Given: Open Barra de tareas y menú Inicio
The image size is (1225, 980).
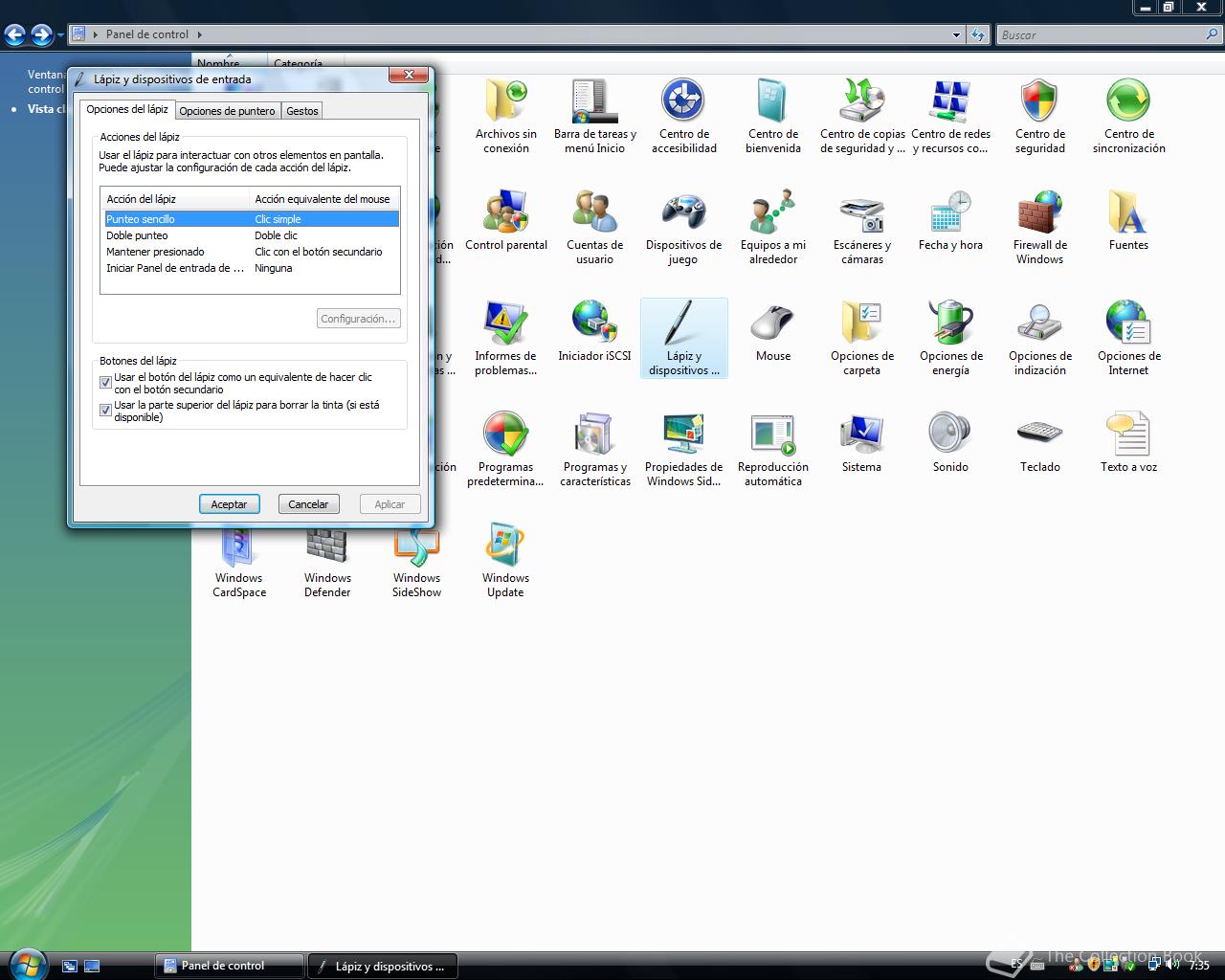Looking at the screenshot, I should point(594,117).
